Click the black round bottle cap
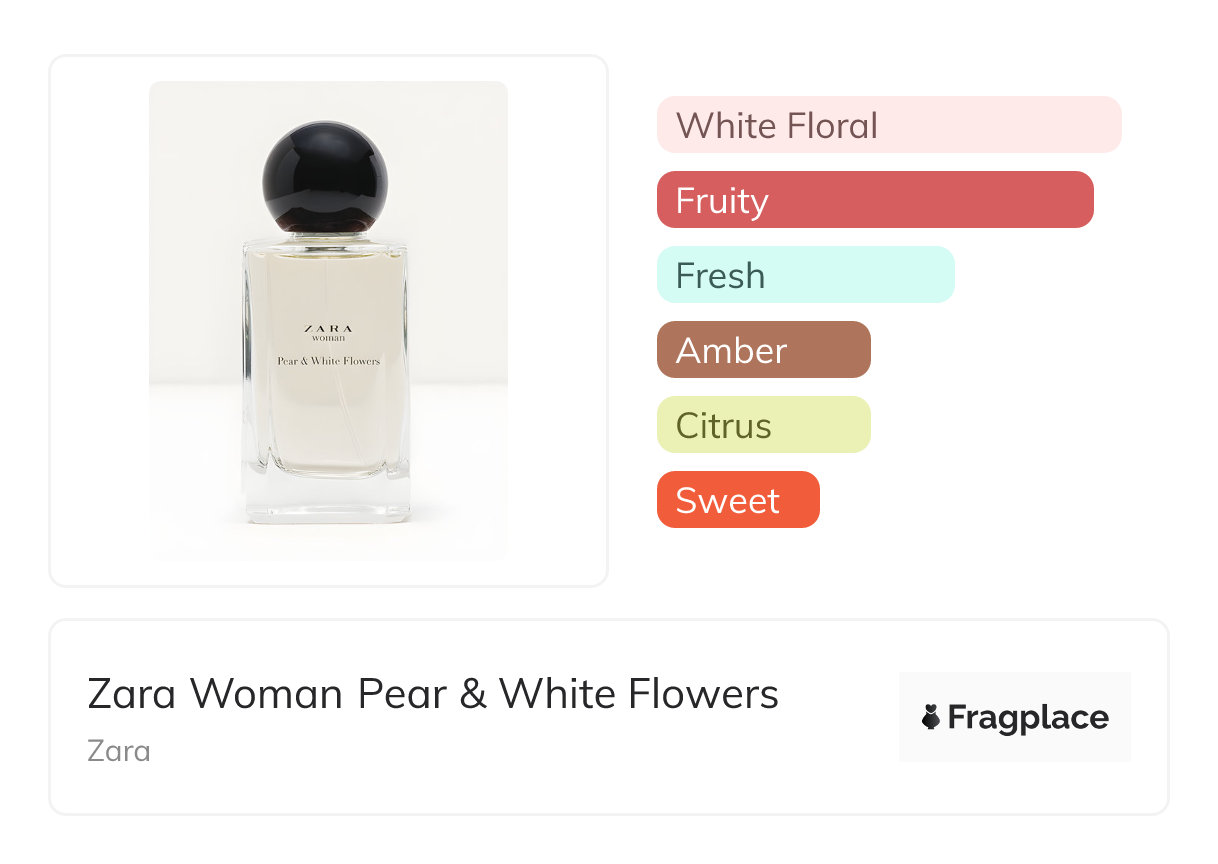1218x864 pixels. [x=325, y=177]
